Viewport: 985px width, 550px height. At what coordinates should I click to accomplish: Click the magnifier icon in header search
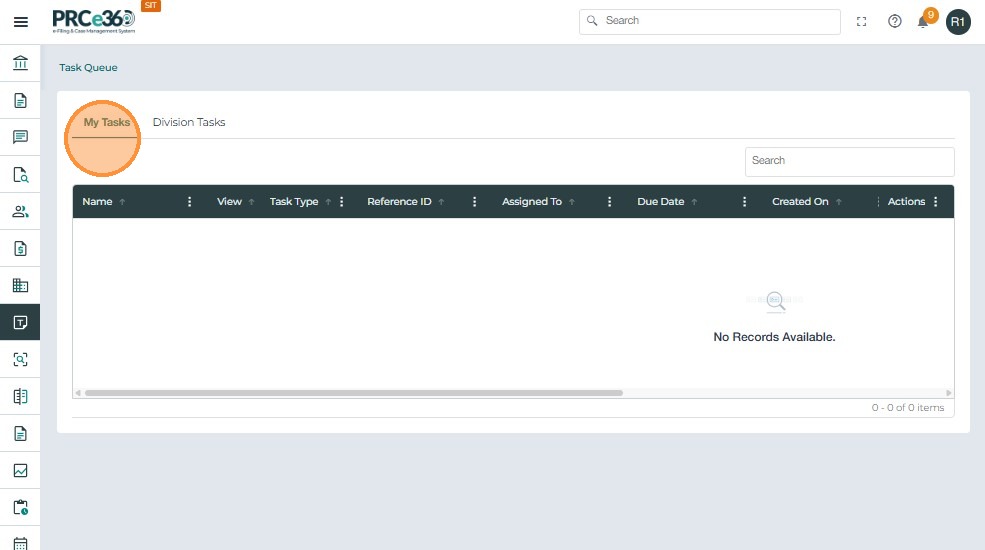(592, 21)
